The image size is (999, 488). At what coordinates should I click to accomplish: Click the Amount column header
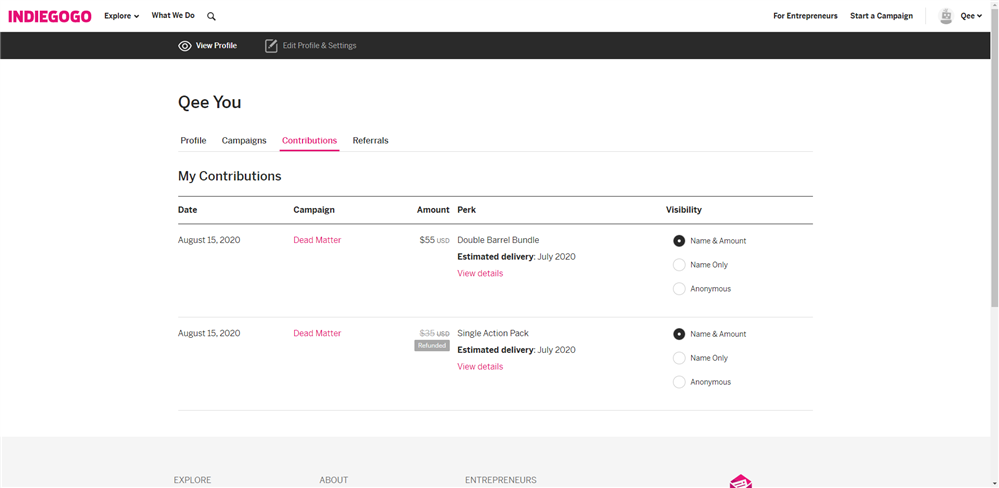click(x=433, y=210)
